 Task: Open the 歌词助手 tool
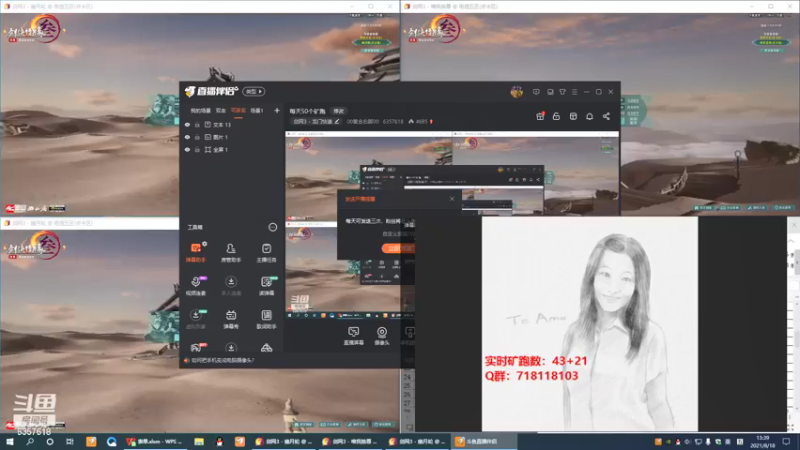coord(266,319)
